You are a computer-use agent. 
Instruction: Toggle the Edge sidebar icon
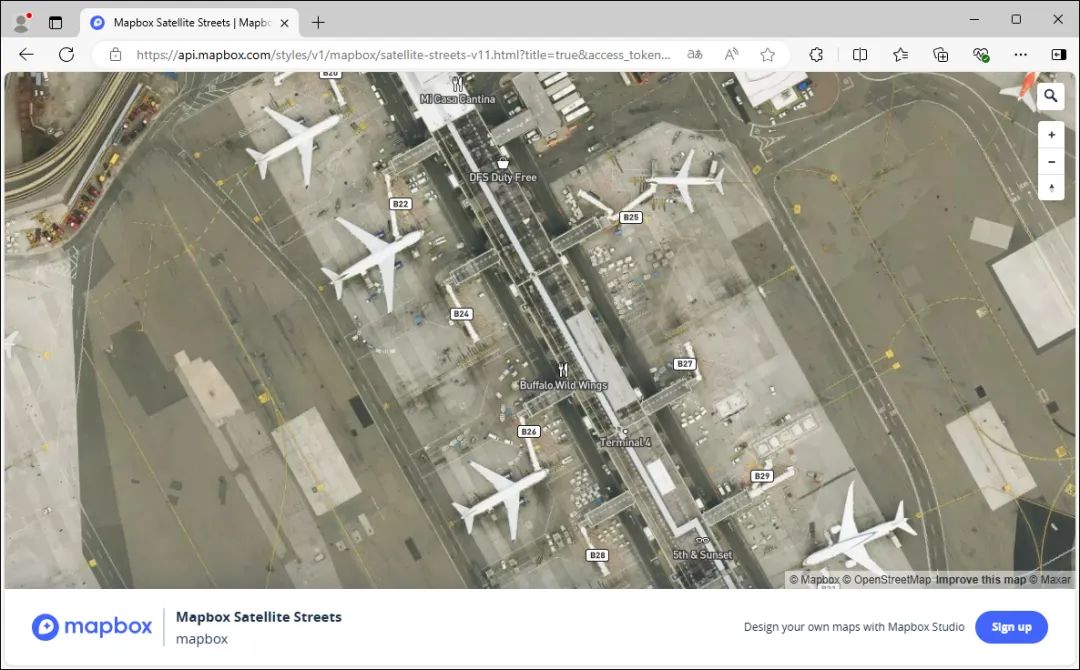1059,54
